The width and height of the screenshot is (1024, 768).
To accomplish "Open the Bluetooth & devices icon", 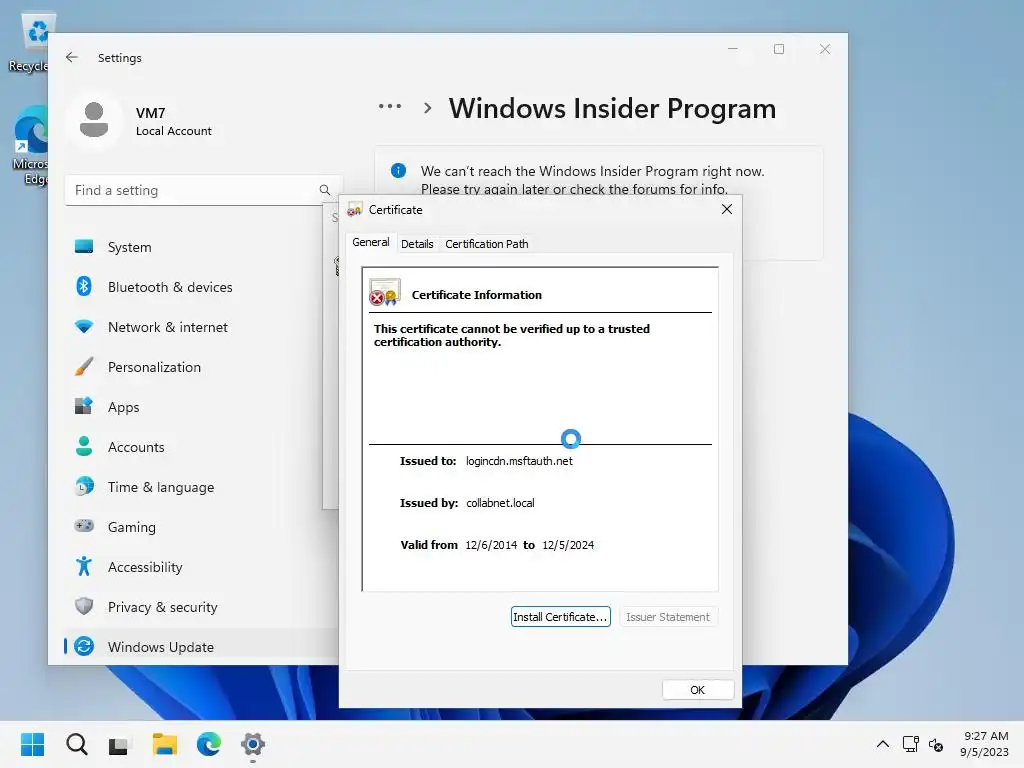I will pos(84,287).
